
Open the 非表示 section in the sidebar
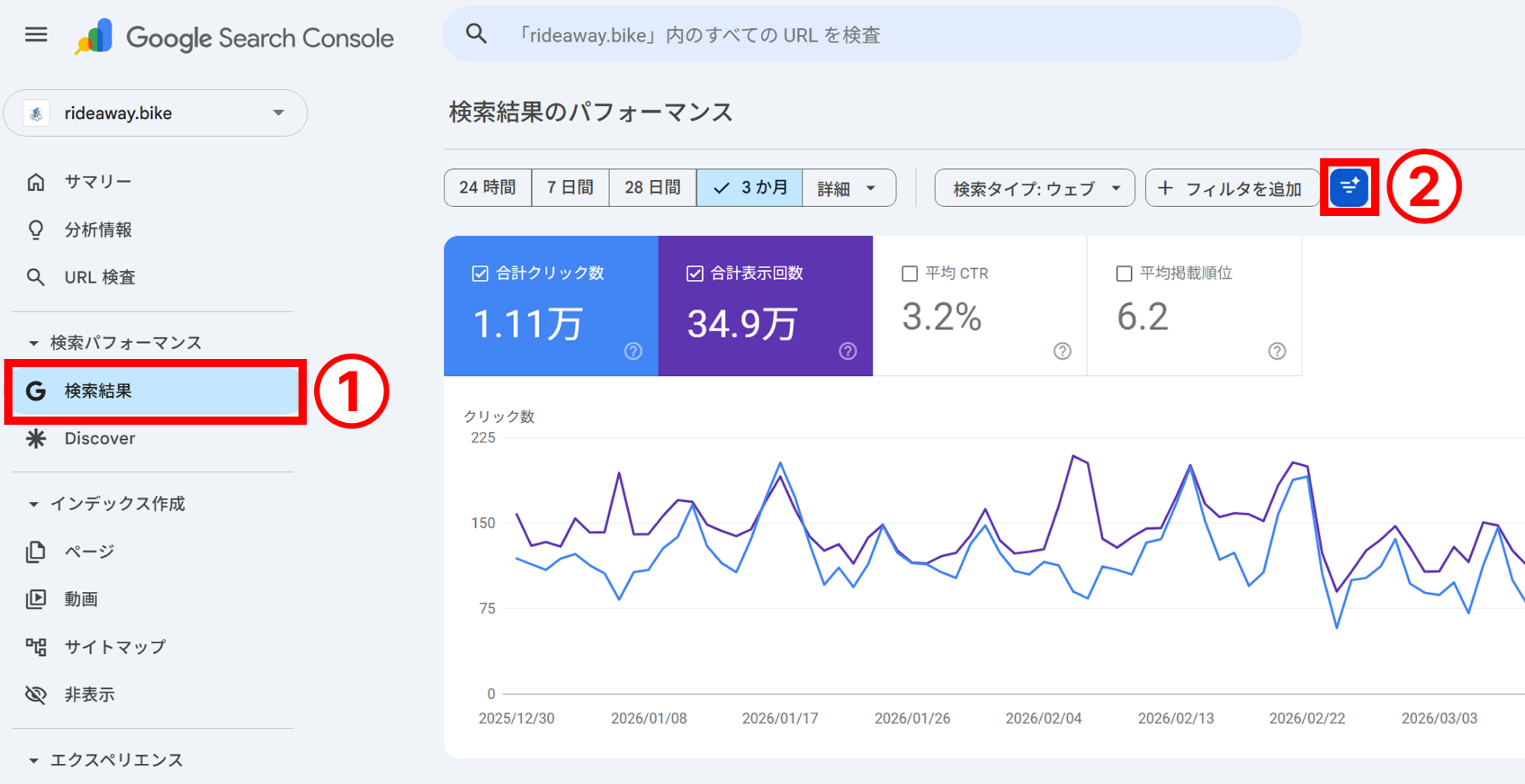89,694
